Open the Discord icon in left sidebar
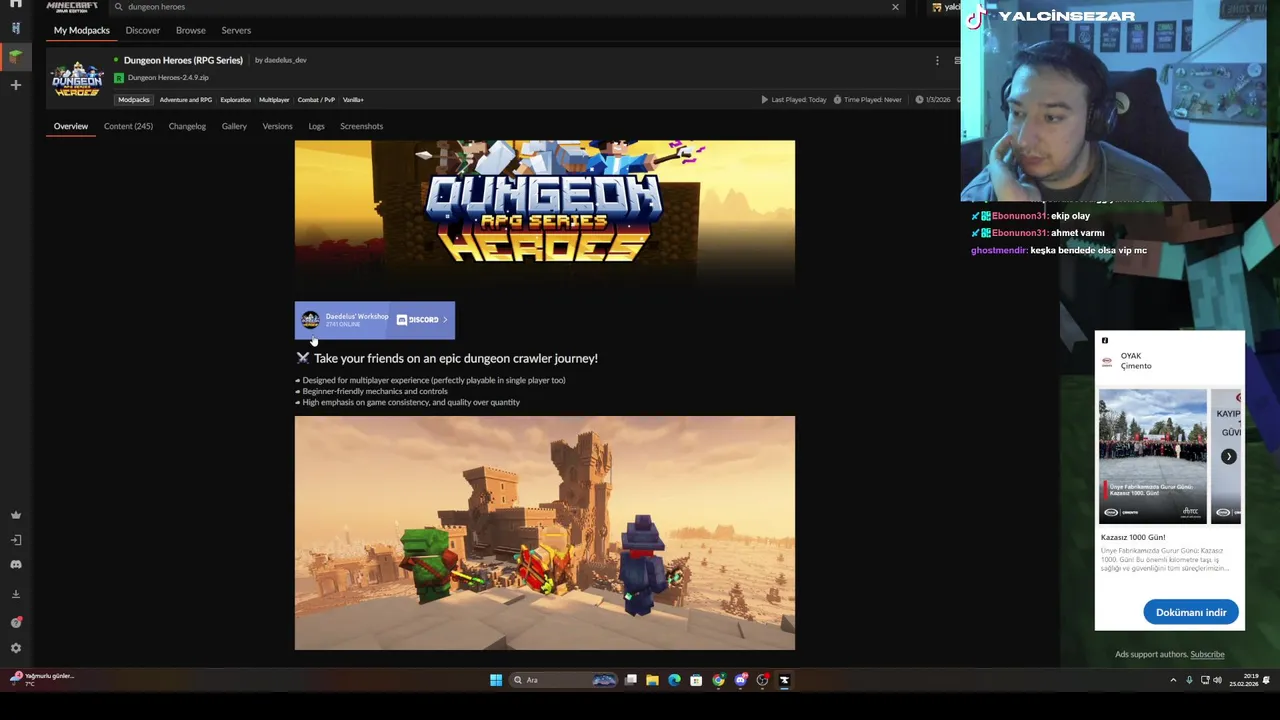 pyautogui.click(x=15, y=565)
